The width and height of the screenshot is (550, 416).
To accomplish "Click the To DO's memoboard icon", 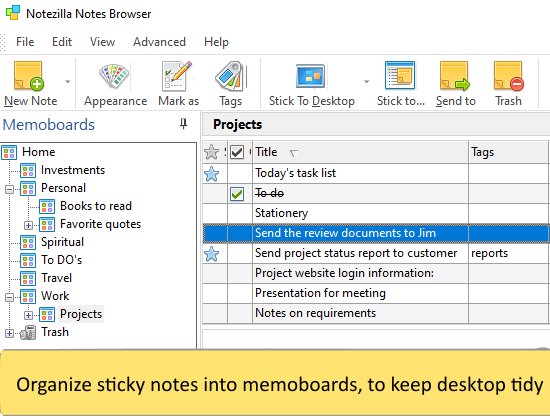I will tap(28, 261).
